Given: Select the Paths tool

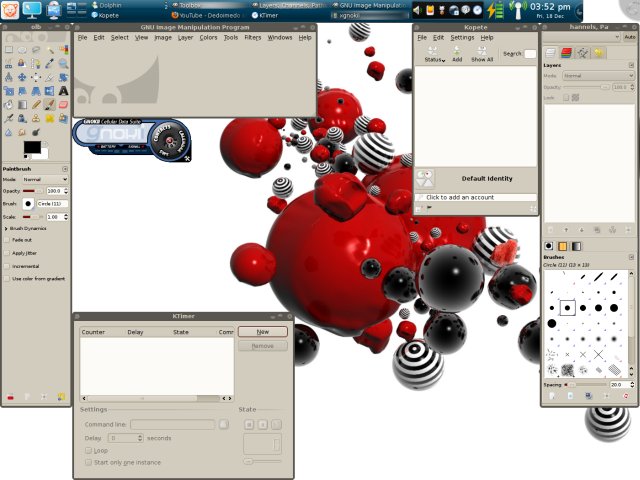Looking at the screenshot, I should click(x=36, y=64).
